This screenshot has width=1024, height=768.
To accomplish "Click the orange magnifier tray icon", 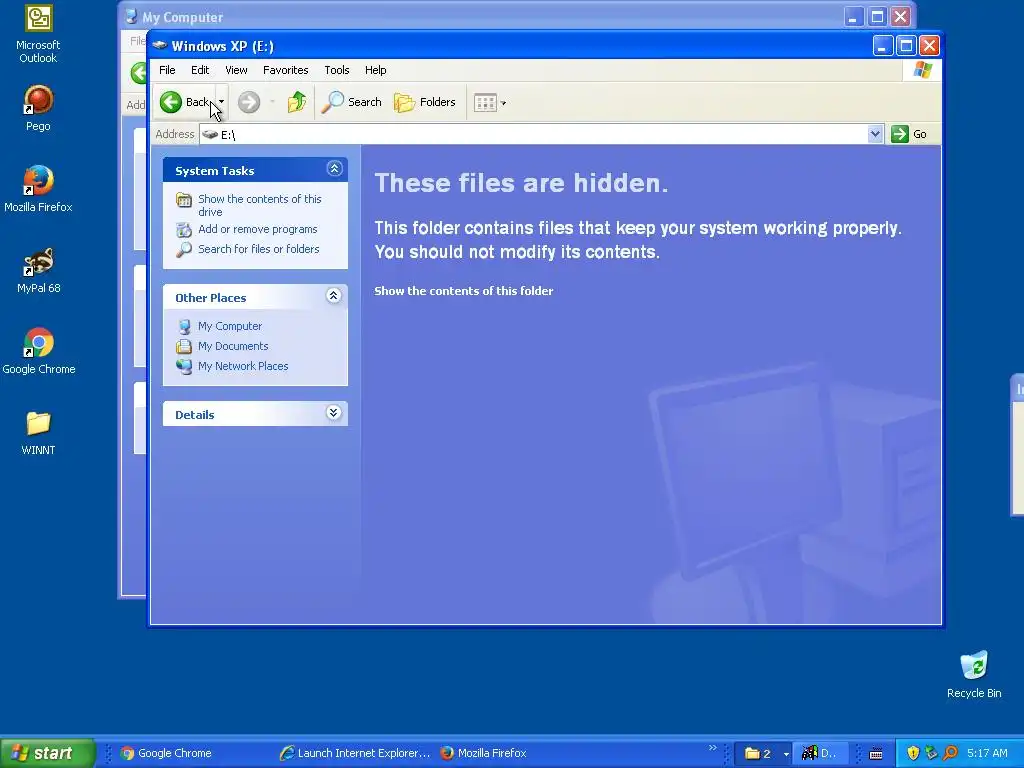I will click(x=950, y=753).
